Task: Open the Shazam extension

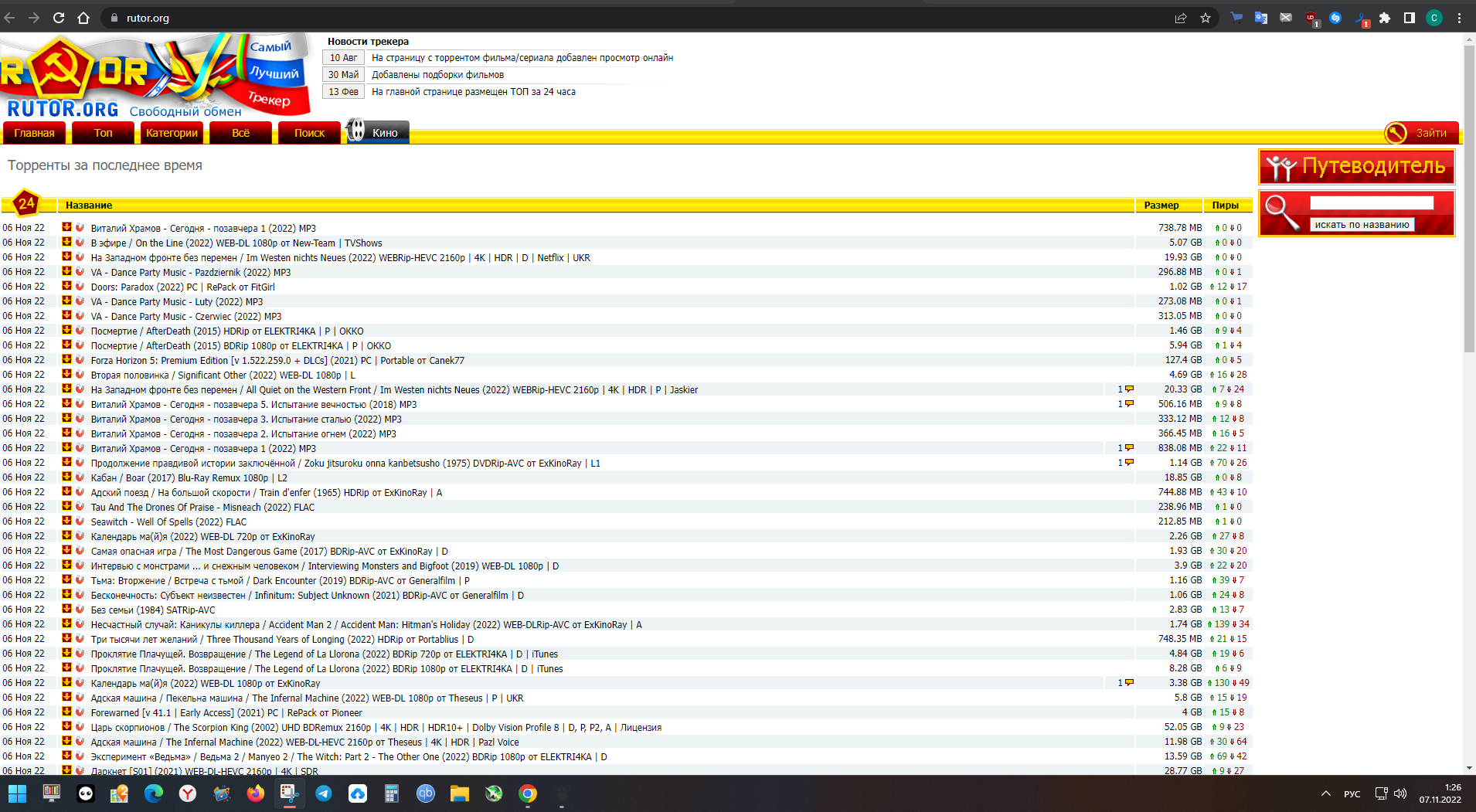Action: [1335, 18]
